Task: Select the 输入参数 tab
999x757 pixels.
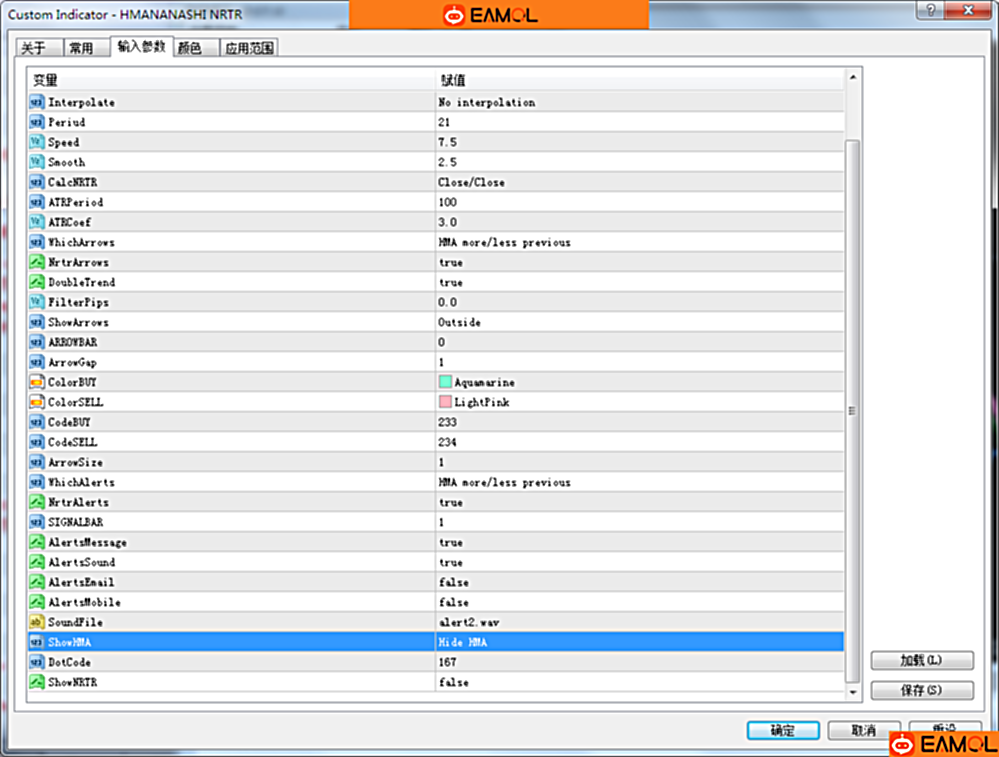Action: coord(141,46)
